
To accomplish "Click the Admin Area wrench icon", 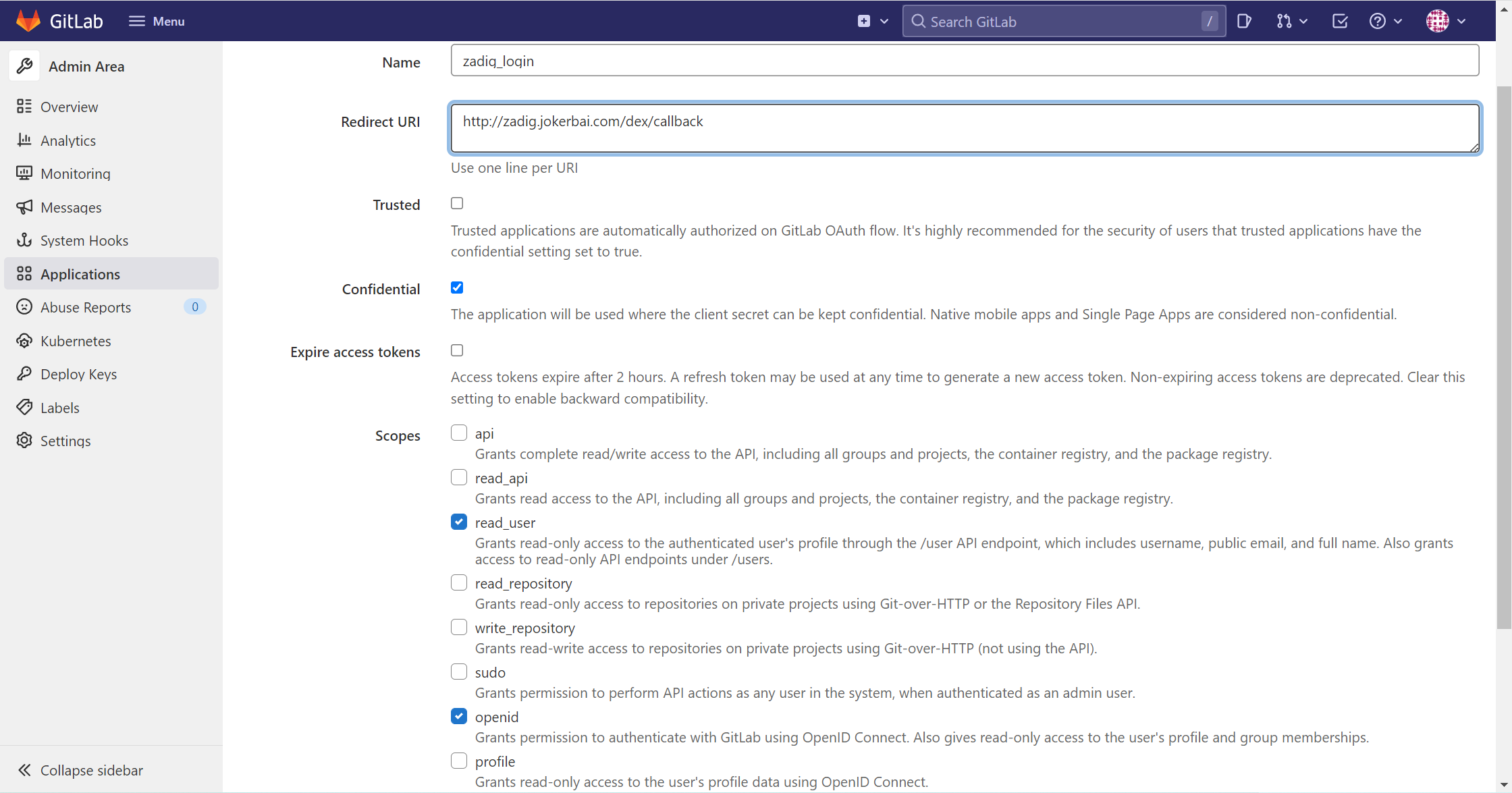I will coord(24,66).
